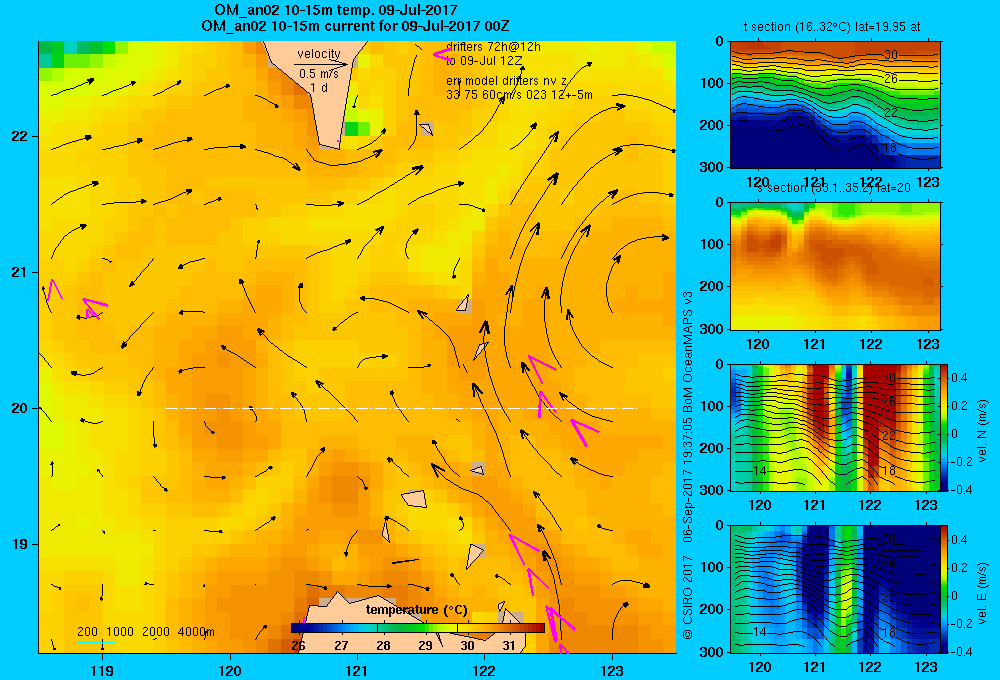Screen dimensions: 1000x680
Task: Click the magenta drifter arrow beside the drifters legend
Action: point(442,55)
